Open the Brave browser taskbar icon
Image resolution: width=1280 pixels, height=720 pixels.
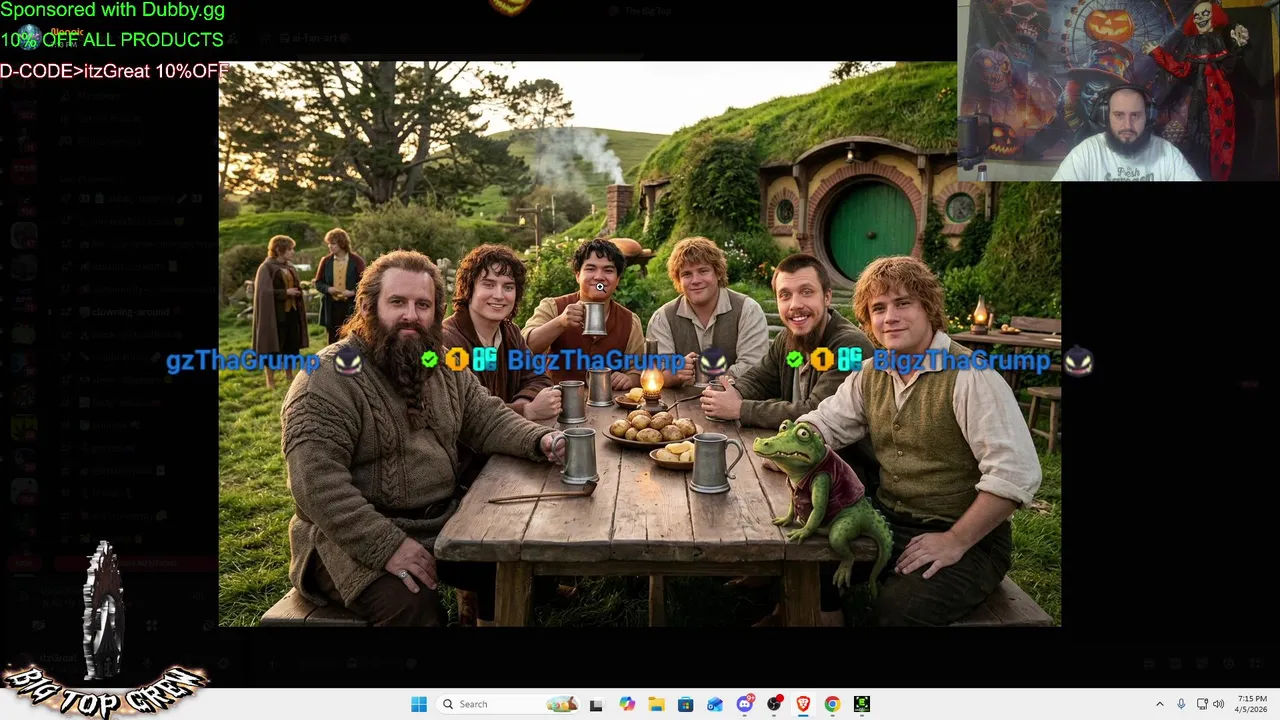(x=803, y=704)
